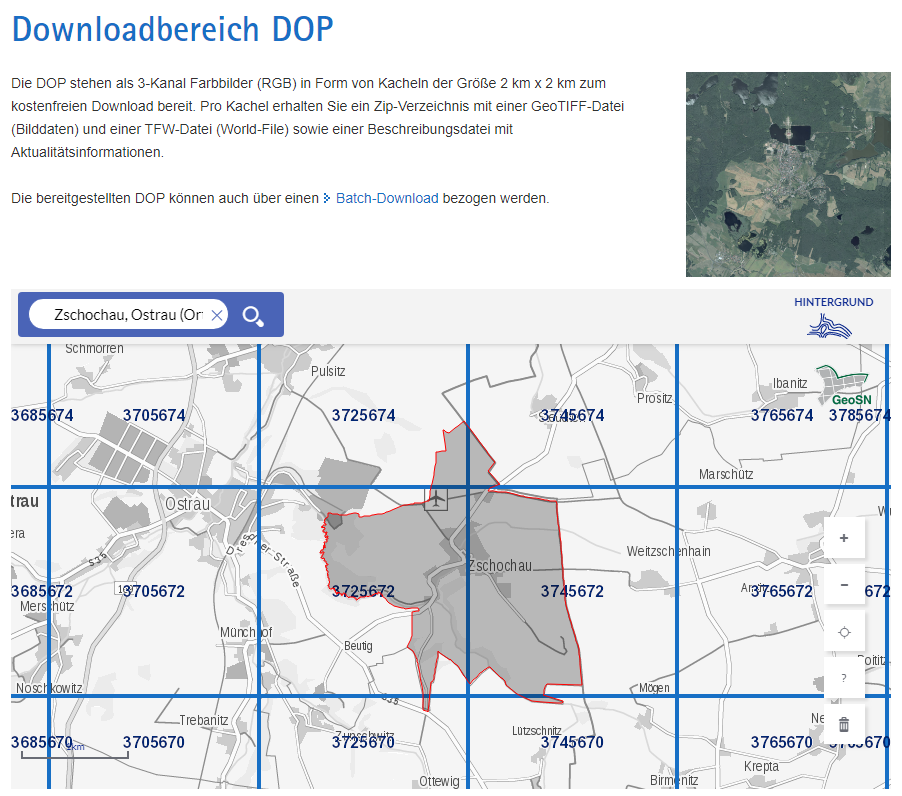Open map help question mark
Image resolution: width=902 pixels, height=796 pixels.
[x=844, y=679]
